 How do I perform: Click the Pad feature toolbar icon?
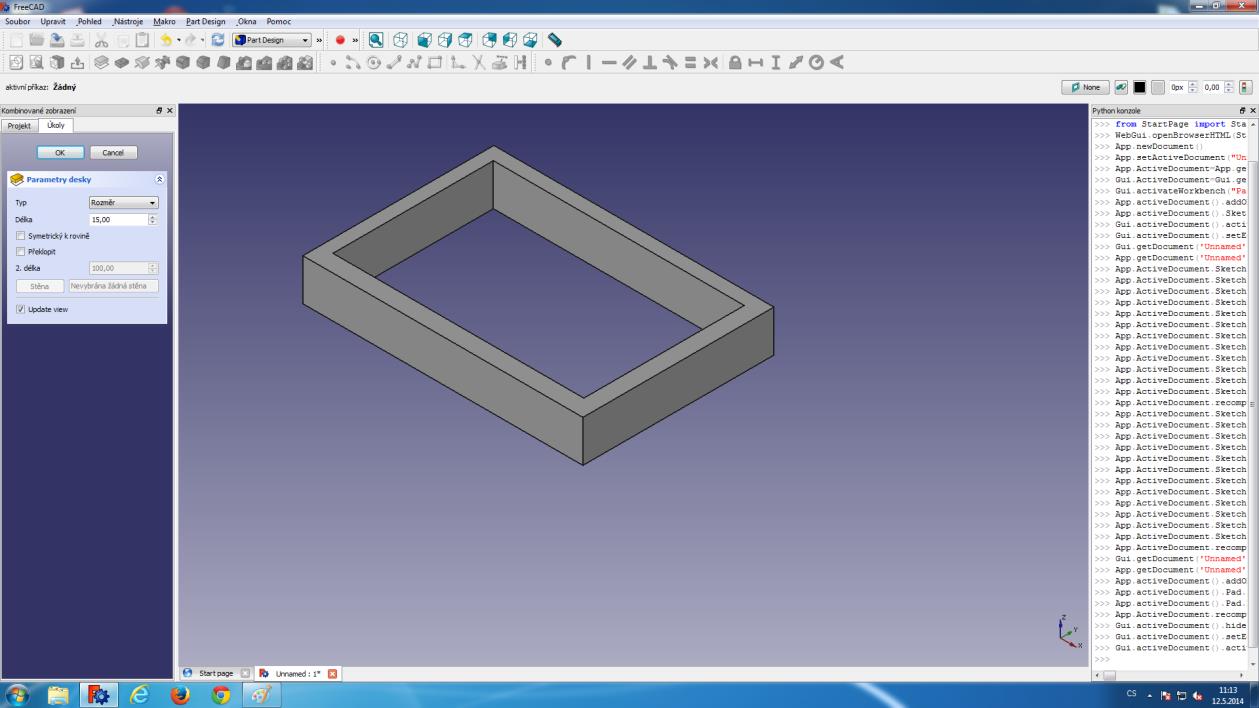(101, 62)
